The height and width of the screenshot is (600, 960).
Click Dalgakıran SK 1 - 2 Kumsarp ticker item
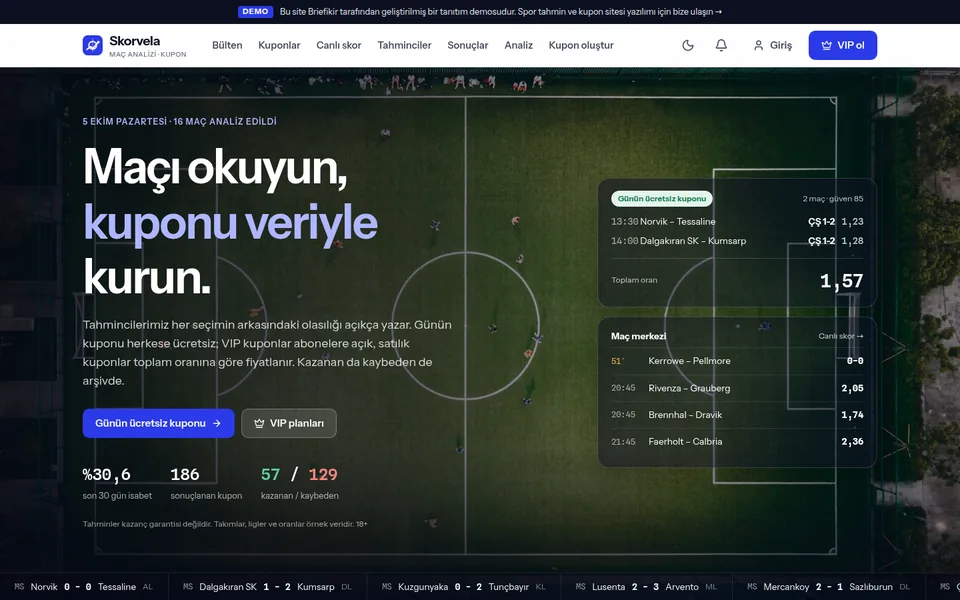(268, 587)
